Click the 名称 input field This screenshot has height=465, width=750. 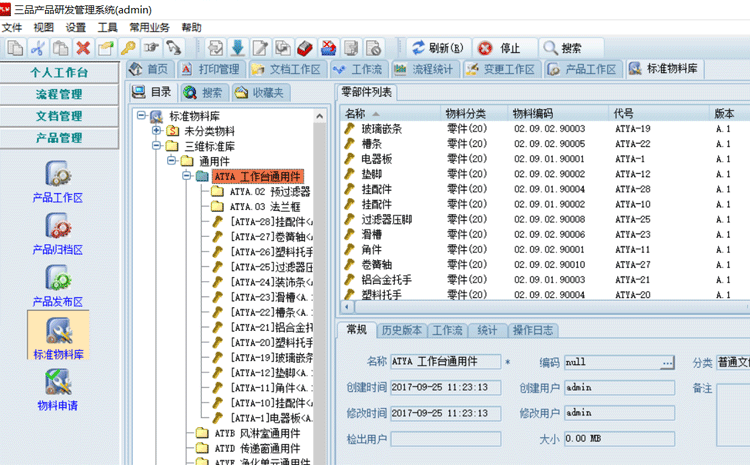tap(445, 362)
